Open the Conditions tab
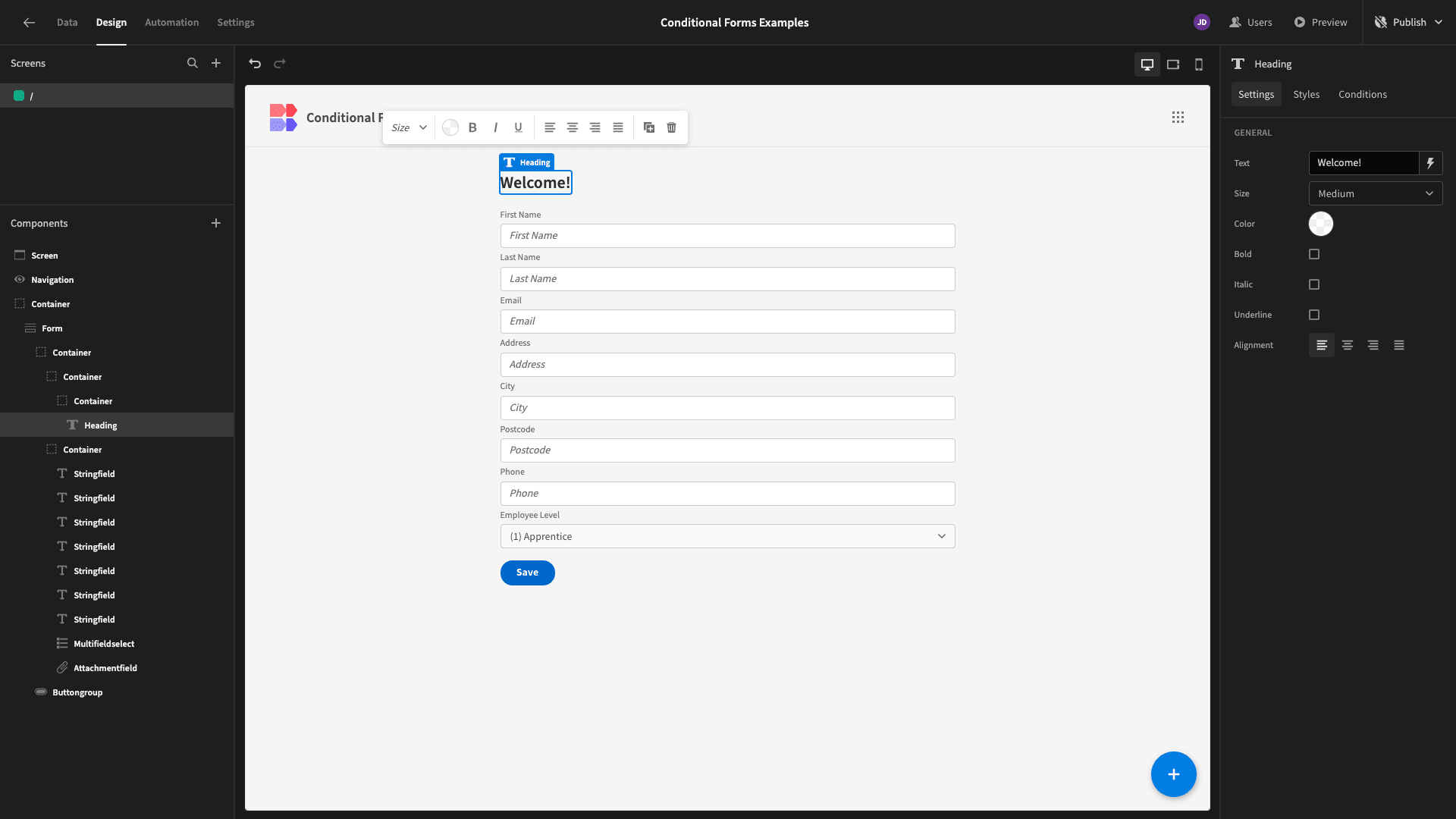This screenshot has height=819, width=1456. point(1363,95)
